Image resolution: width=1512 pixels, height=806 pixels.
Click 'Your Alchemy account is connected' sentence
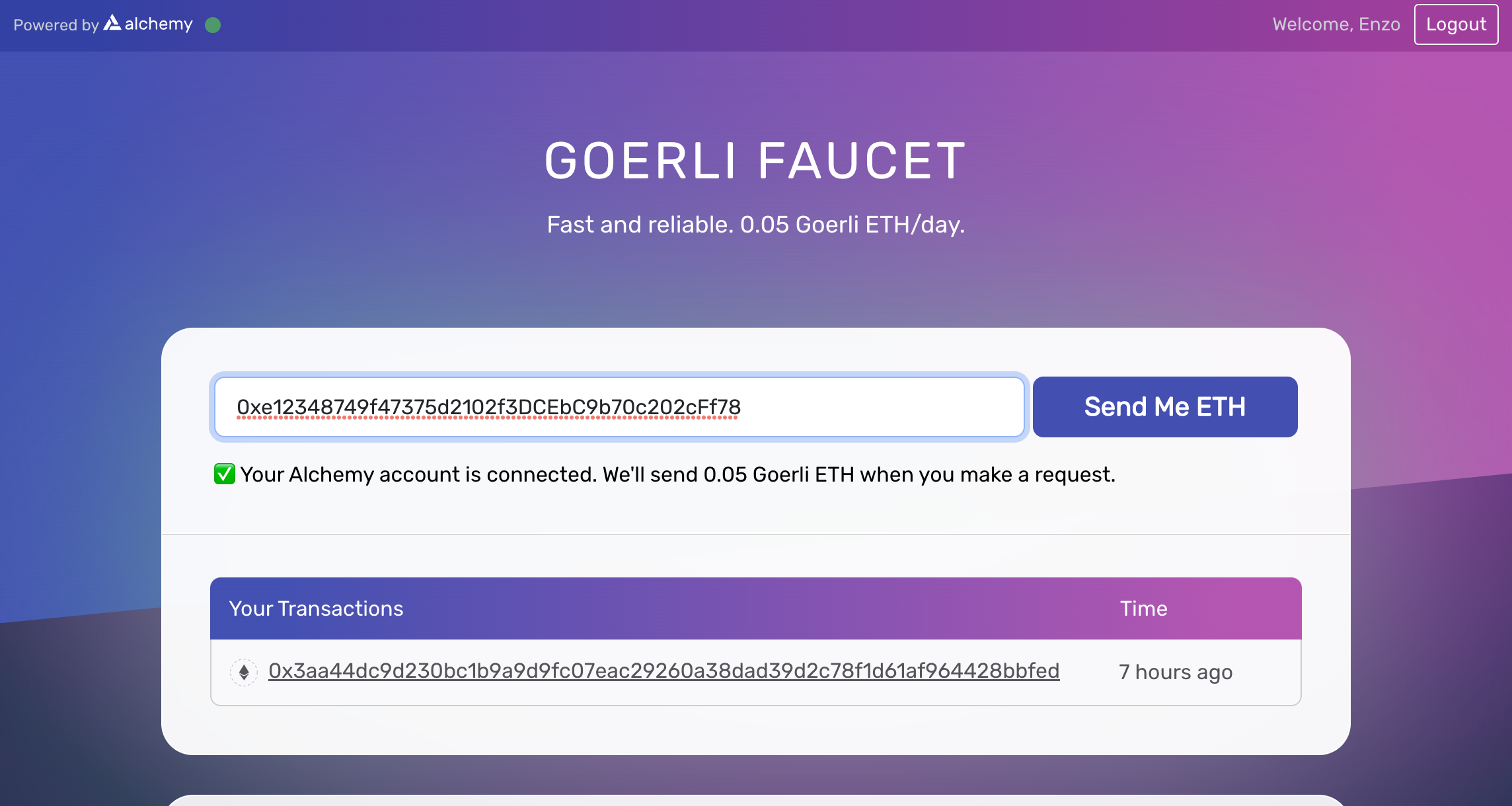coord(418,474)
